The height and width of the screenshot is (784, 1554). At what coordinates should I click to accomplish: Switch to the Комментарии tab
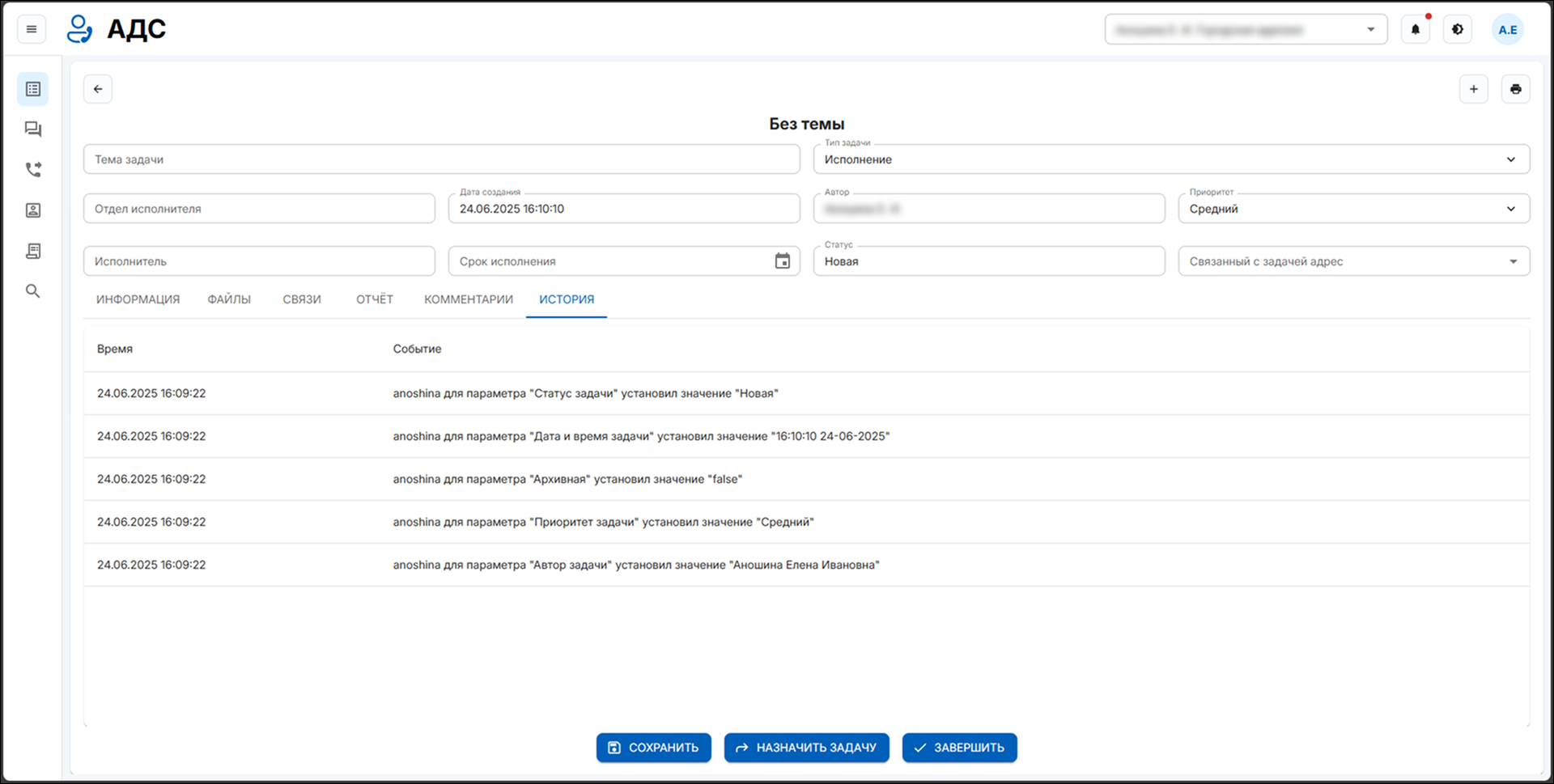[468, 299]
